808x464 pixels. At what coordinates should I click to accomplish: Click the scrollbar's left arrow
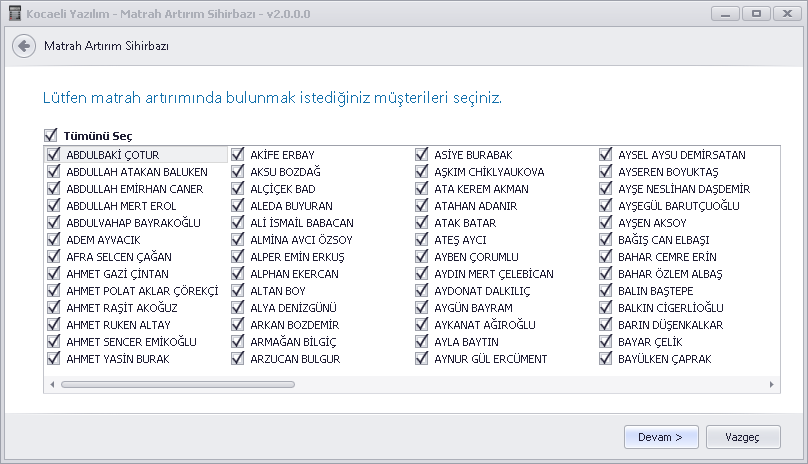click(52, 385)
